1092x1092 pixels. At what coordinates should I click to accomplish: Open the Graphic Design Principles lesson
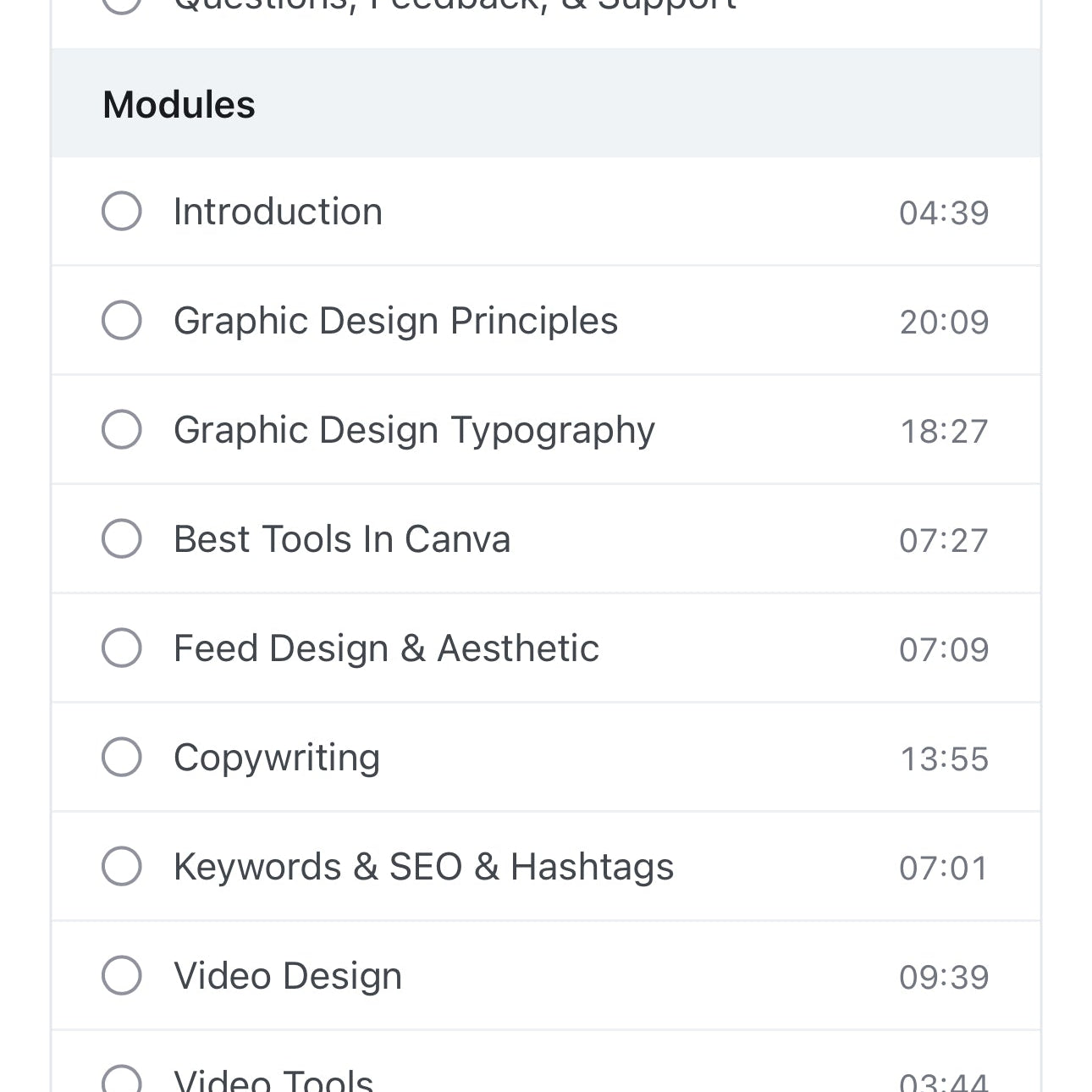(395, 320)
